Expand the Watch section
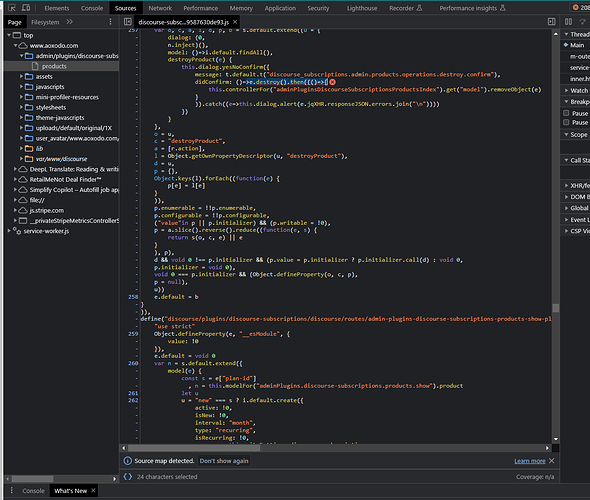Viewport: 590px width, 500px height. [x=566, y=90]
